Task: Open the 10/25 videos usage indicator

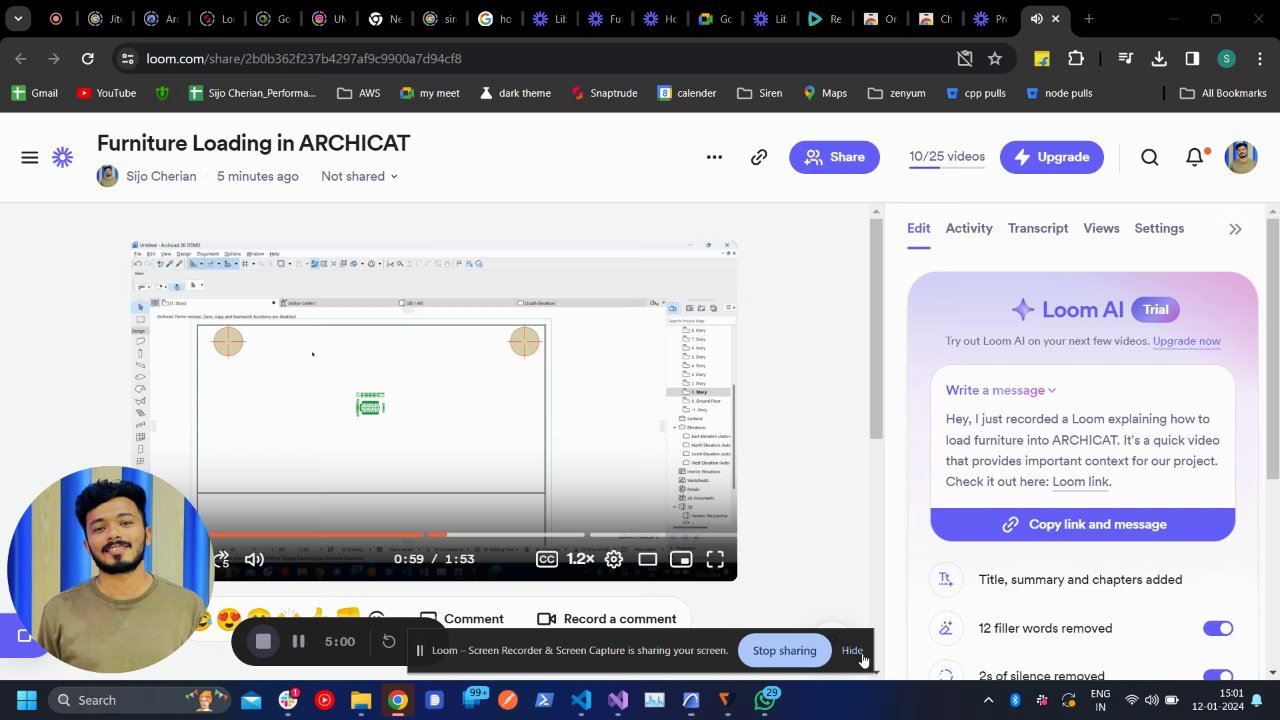Action: [947, 157]
